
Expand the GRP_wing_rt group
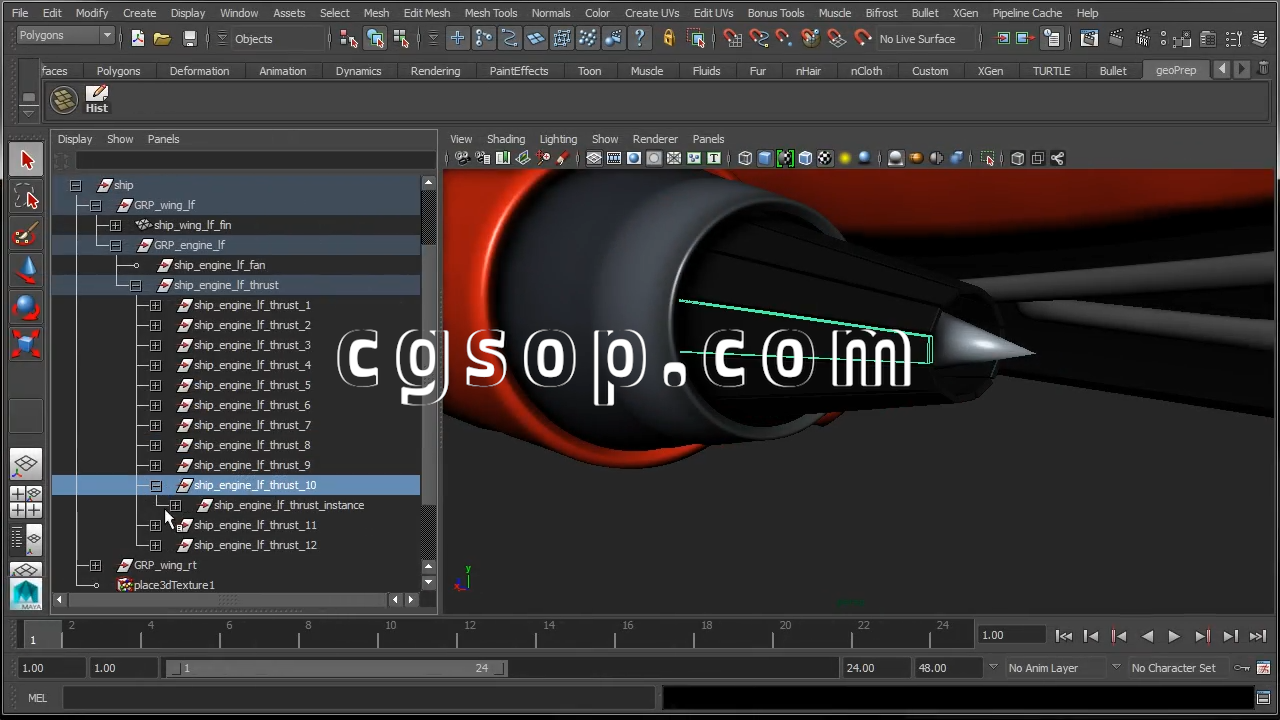[95, 565]
